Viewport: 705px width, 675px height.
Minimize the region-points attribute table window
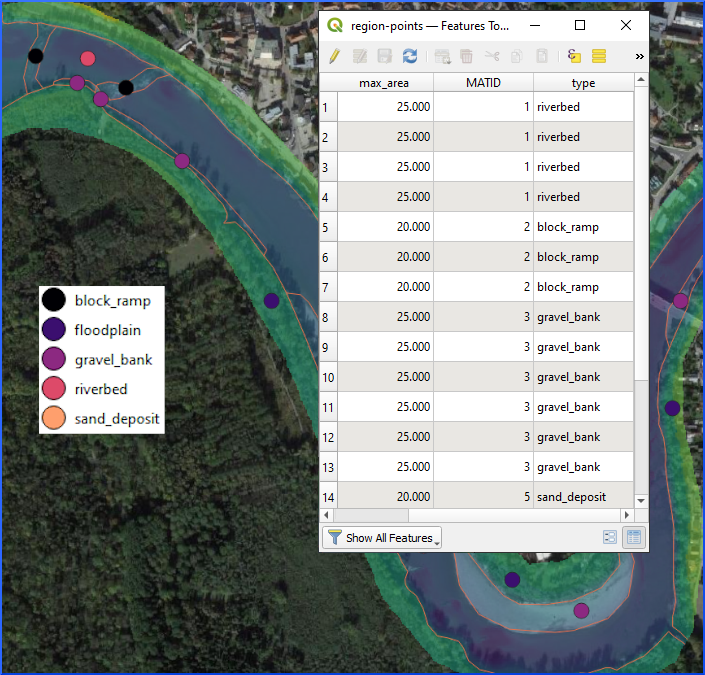pyautogui.click(x=535, y=25)
